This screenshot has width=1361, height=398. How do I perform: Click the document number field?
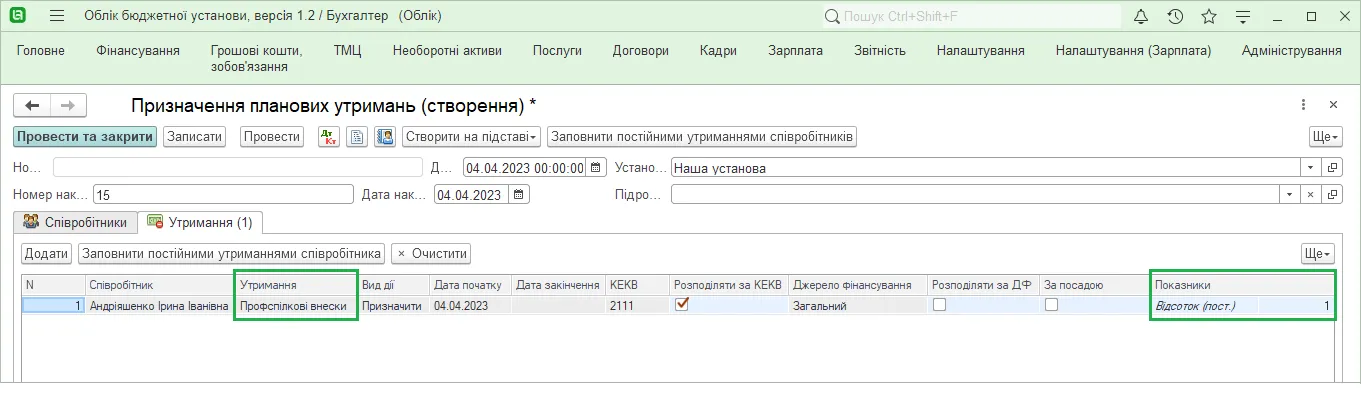238,168
